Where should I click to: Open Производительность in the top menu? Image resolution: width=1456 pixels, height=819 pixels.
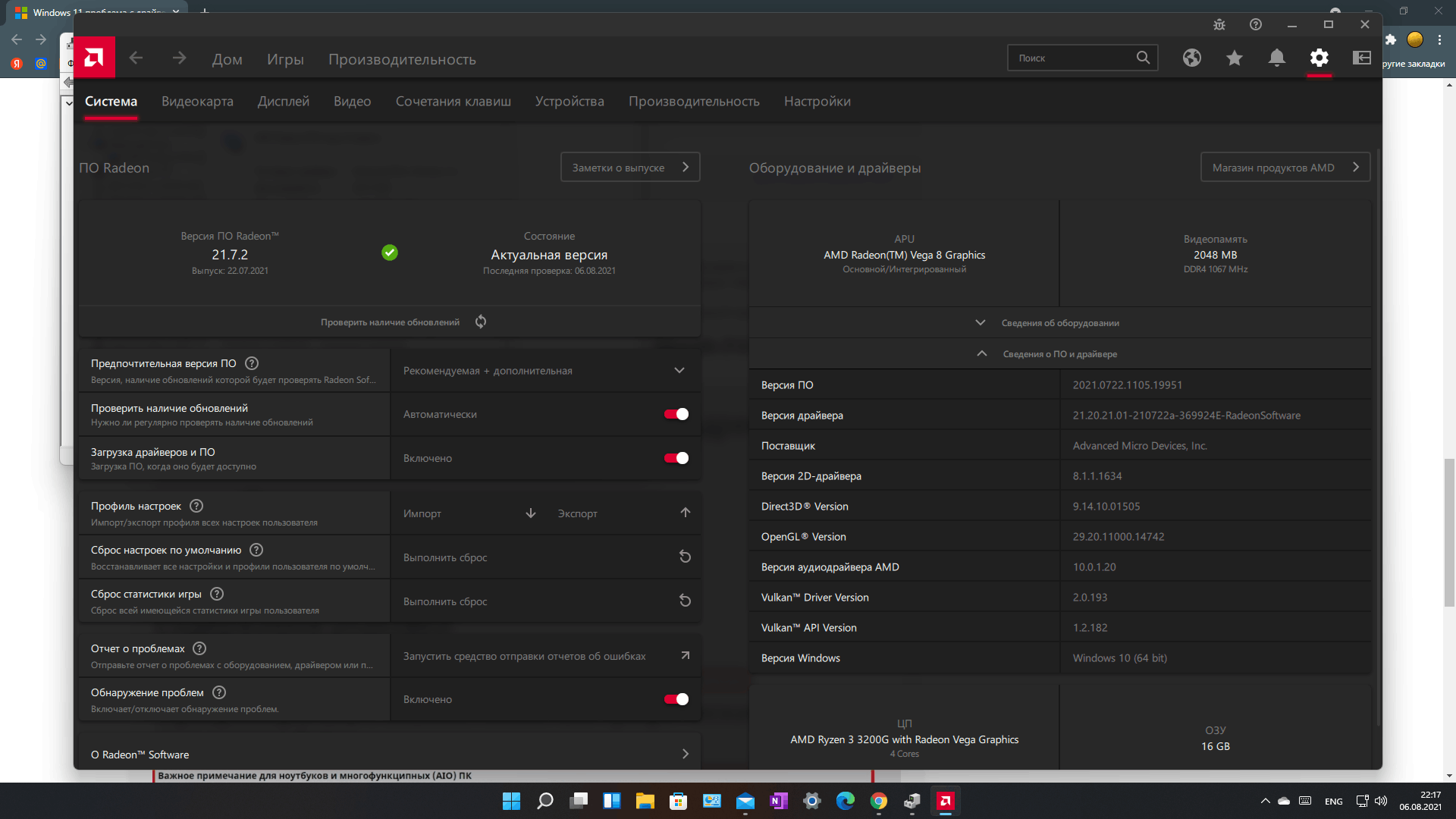(x=402, y=59)
